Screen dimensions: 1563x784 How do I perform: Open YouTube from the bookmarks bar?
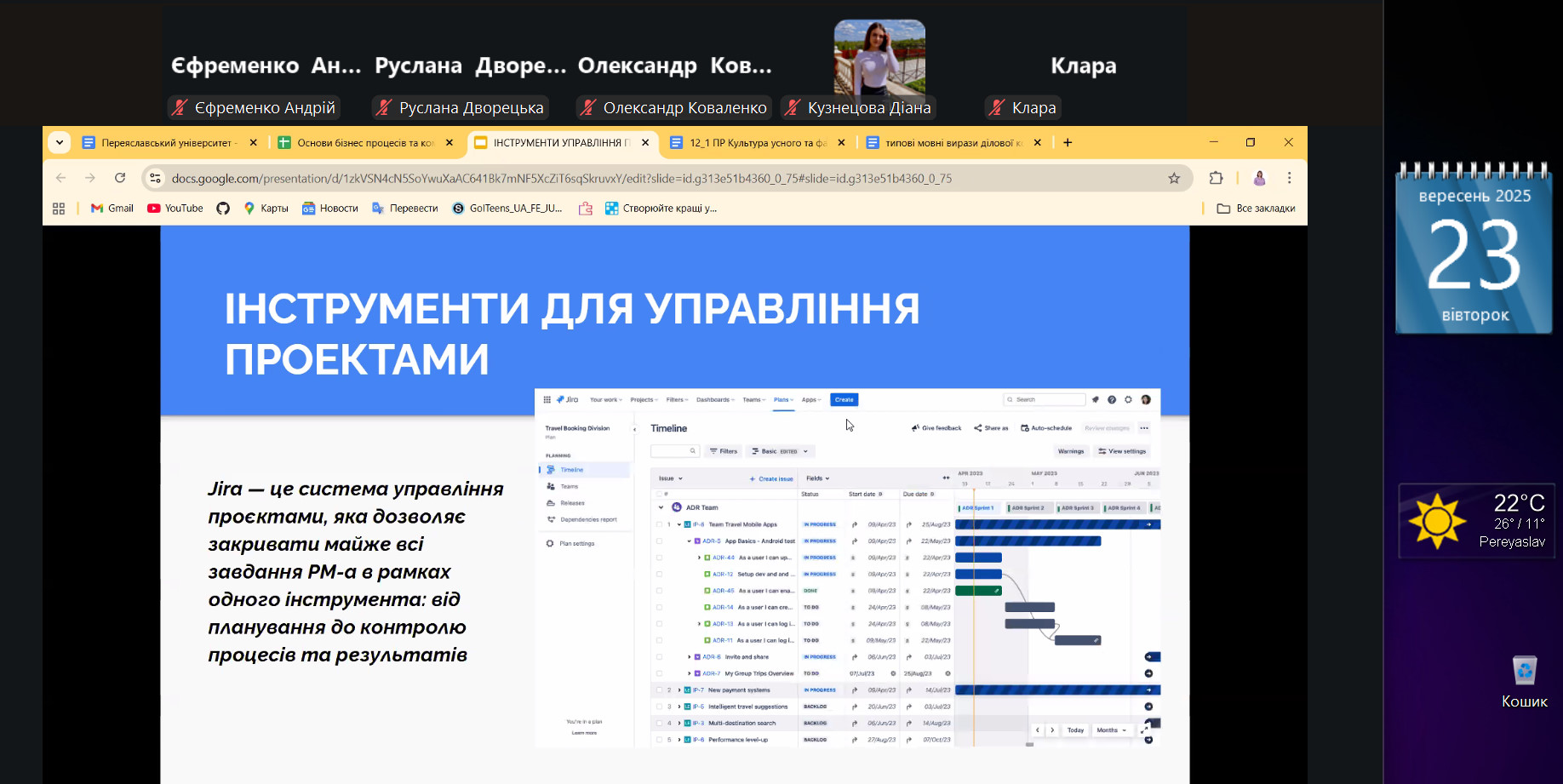(175, 209)
